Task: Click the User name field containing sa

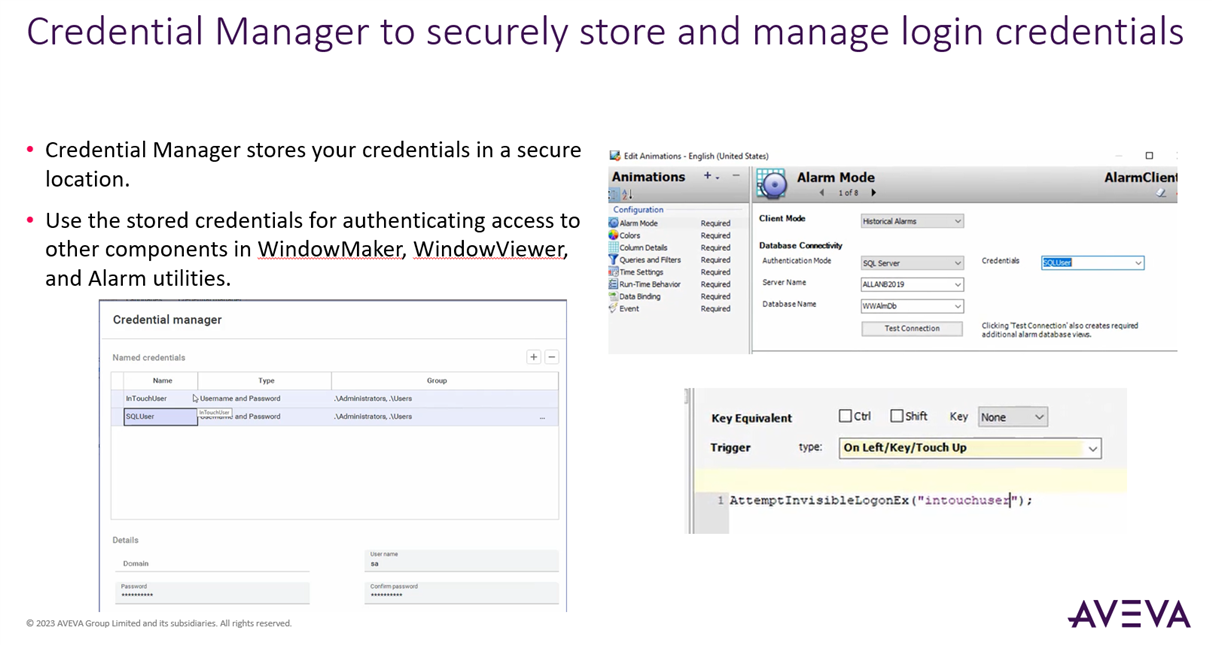Action: click(462, 561)
